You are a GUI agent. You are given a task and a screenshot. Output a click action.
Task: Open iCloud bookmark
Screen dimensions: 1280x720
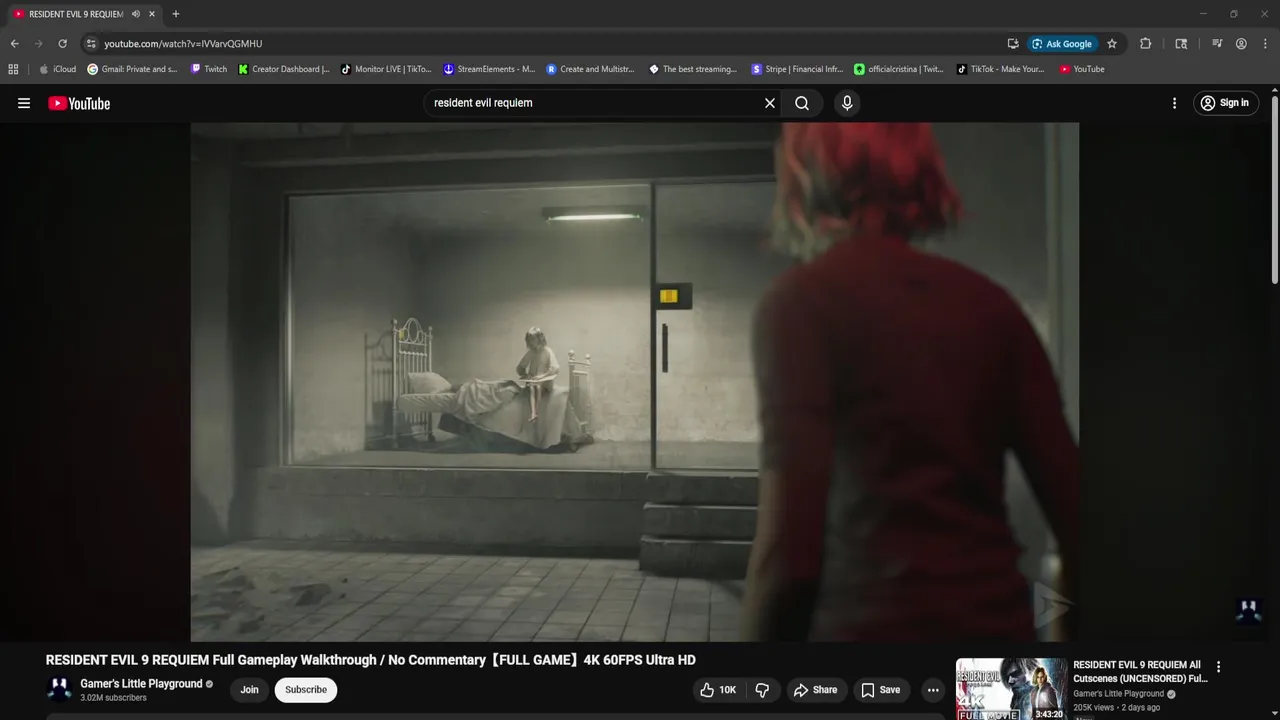coord(57,69)
